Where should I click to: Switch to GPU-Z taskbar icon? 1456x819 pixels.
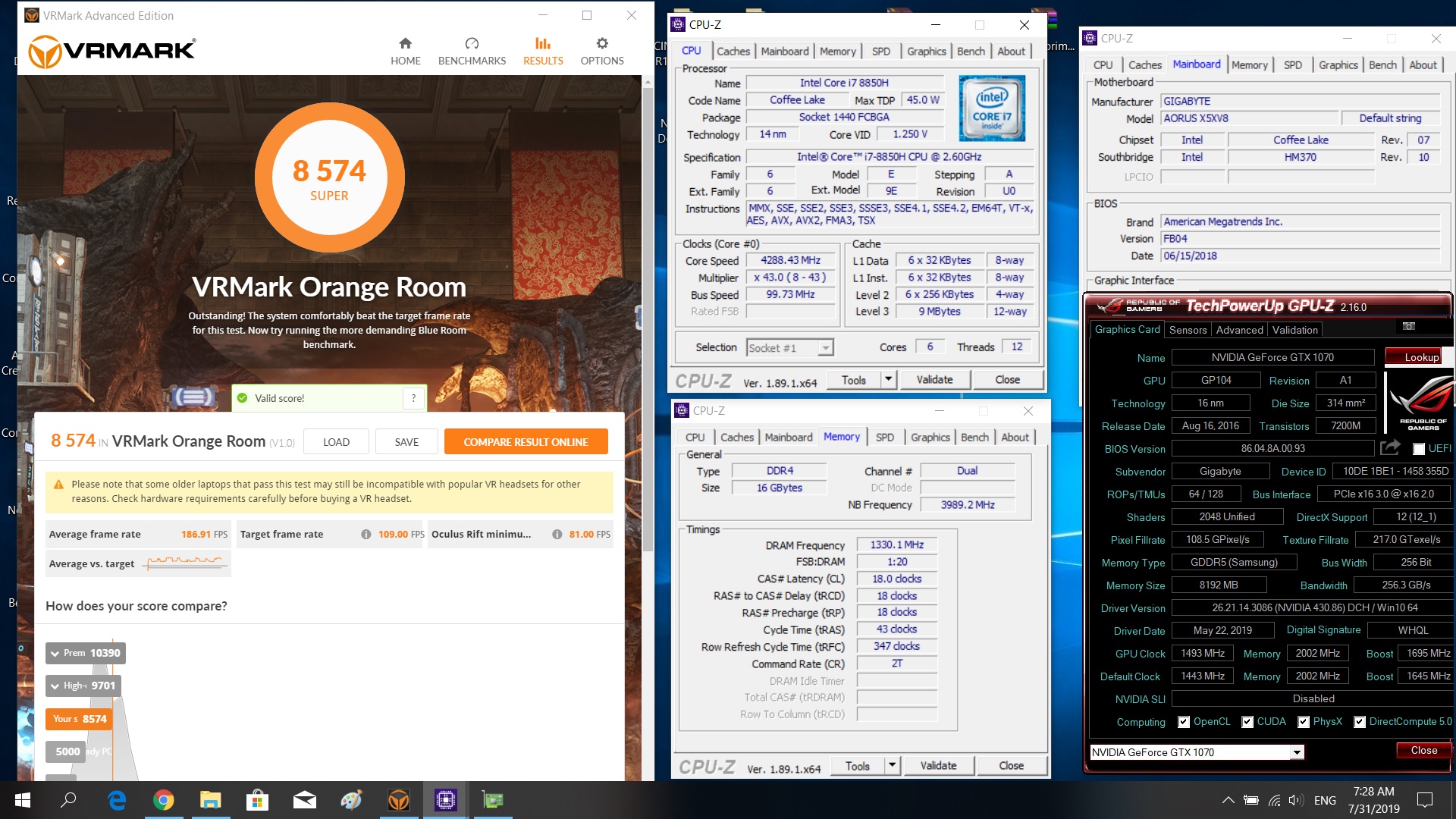click(493, 800)
